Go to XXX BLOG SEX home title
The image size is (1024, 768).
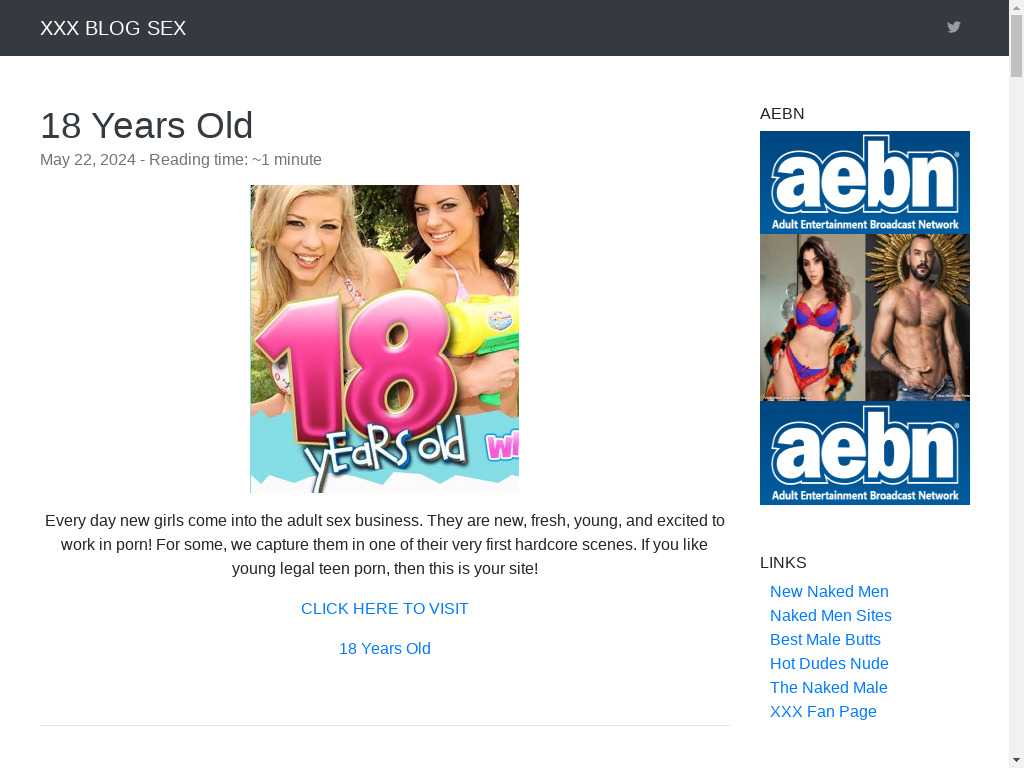pos(113,28)
